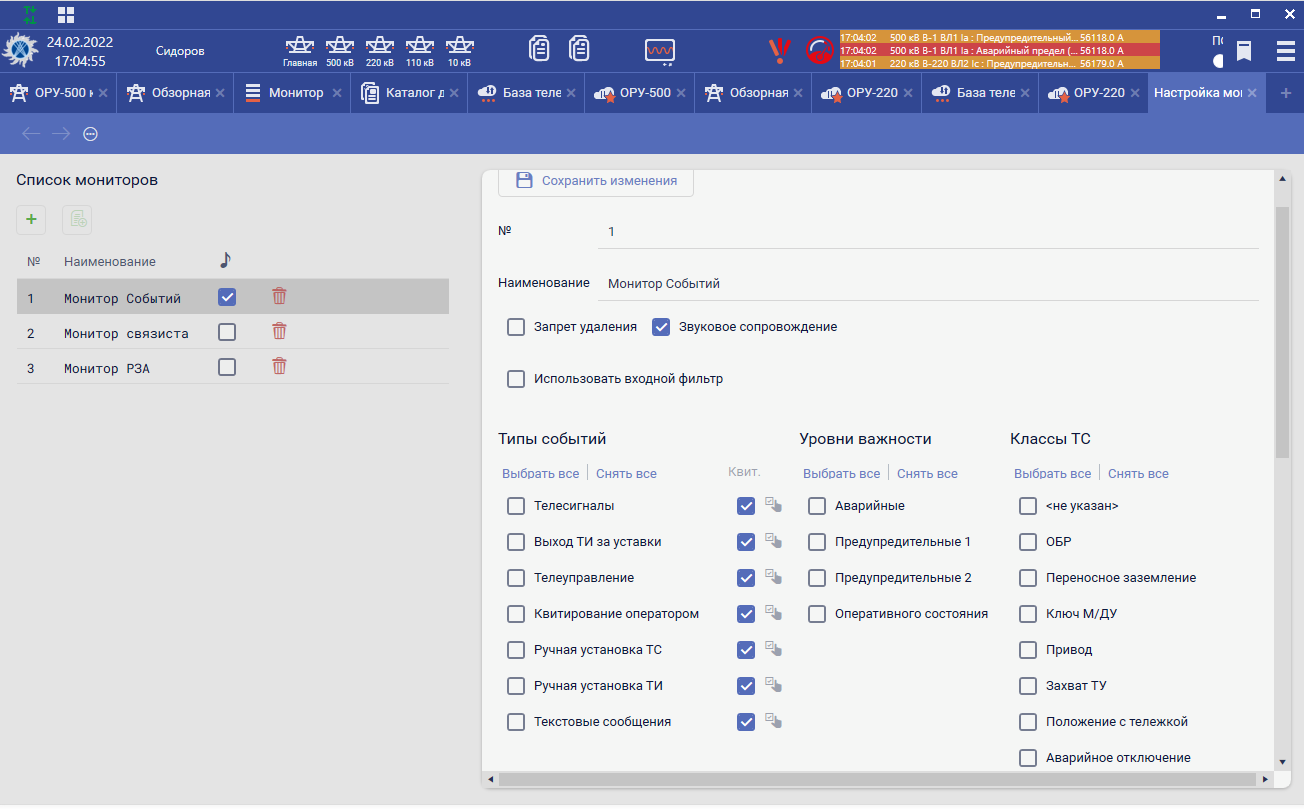This screenshot has height=809, width=1304.
Task: Click Выбрать все under Классы ТС
Action: click(1052, 474)
